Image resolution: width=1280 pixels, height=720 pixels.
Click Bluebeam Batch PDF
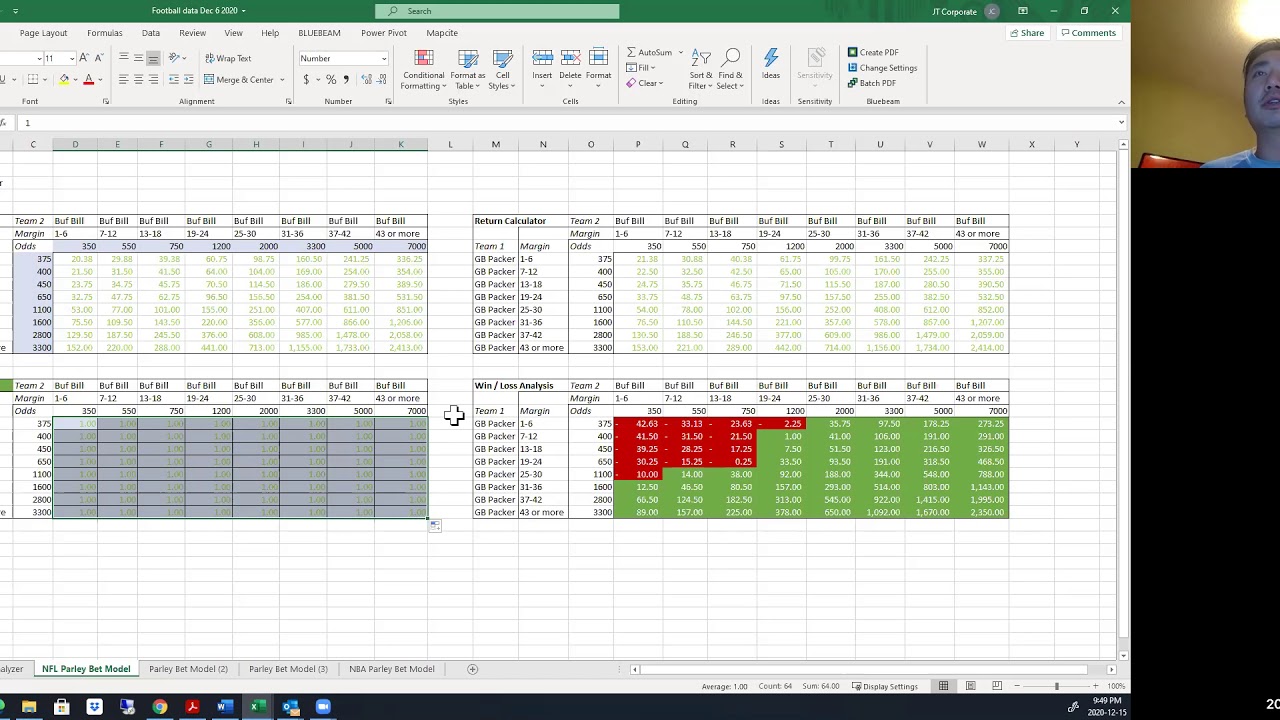click(871, 83)
